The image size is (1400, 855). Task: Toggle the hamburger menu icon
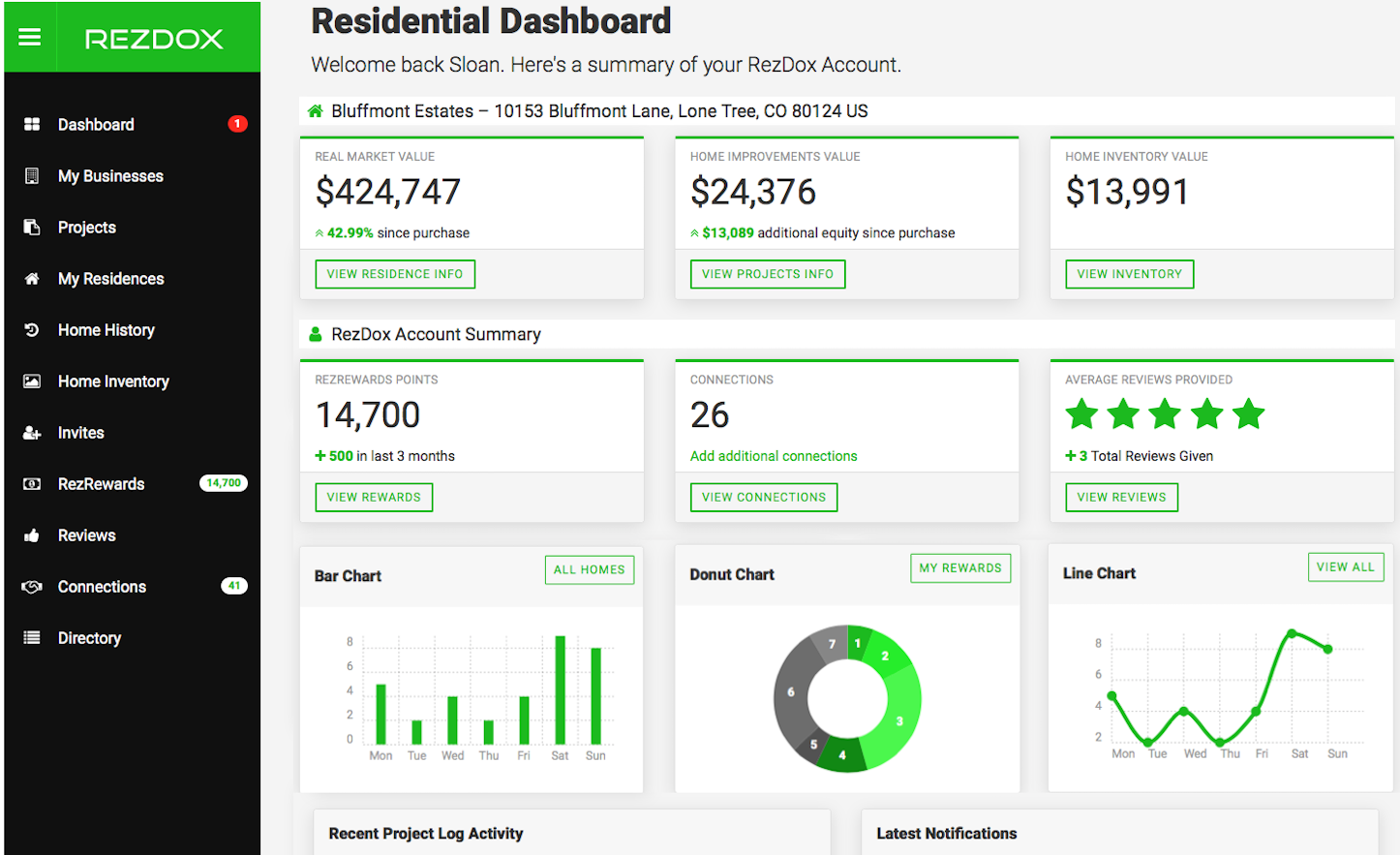(30, 38)
